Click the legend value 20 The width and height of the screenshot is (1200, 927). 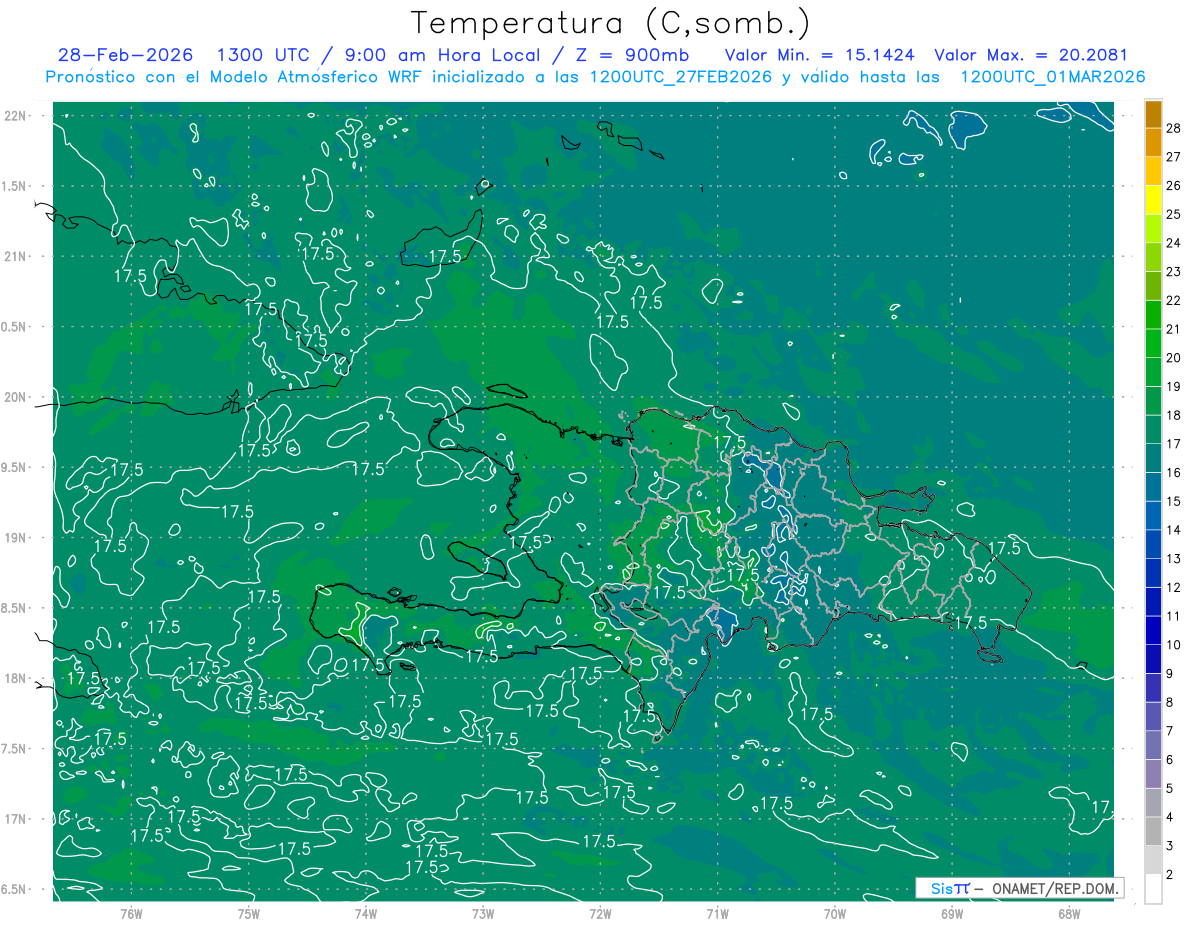1173,357
